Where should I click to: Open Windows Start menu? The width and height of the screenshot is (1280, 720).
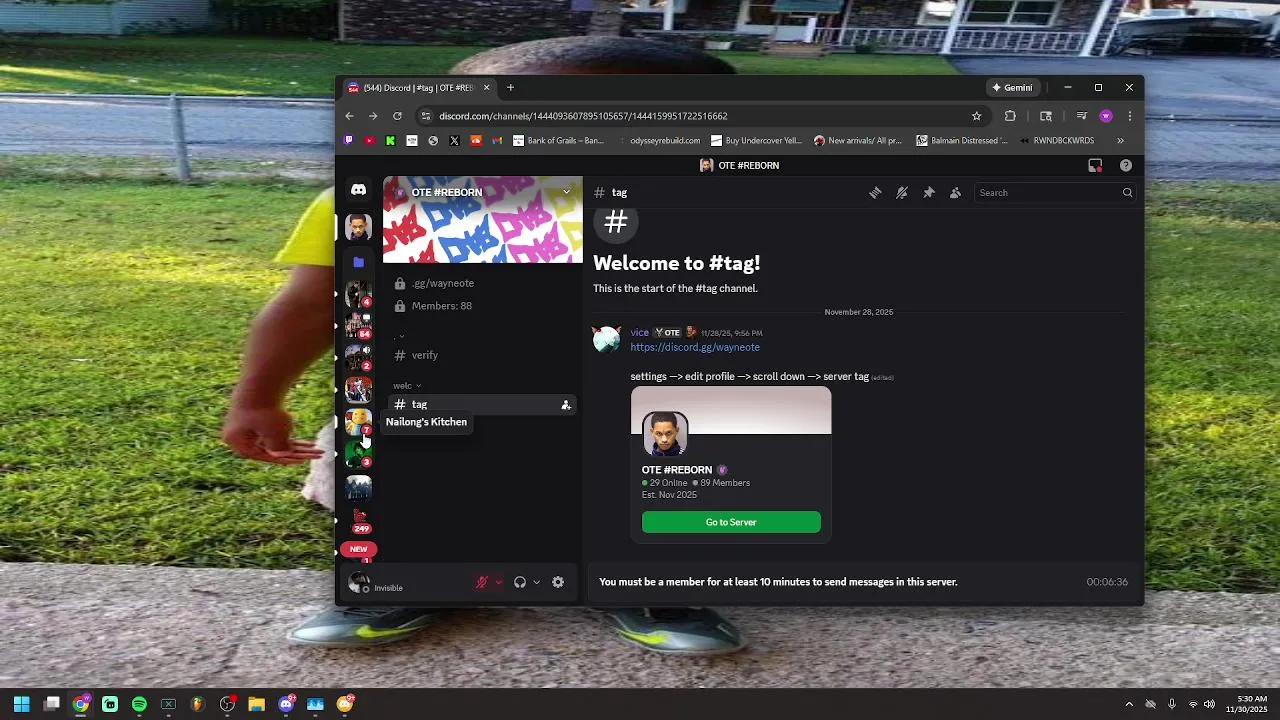21,704
